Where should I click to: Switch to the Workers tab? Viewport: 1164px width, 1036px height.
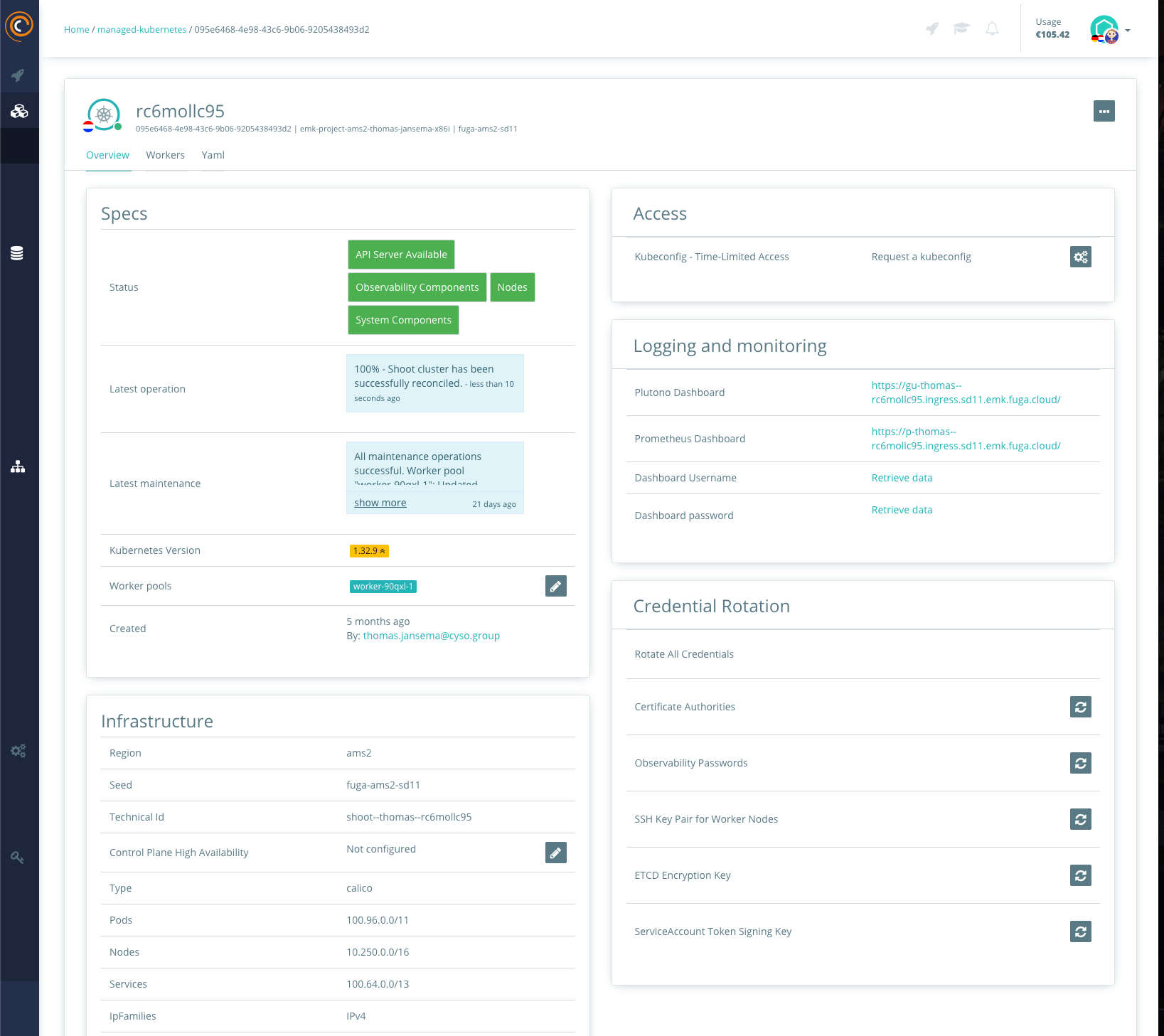click(165, 155)
